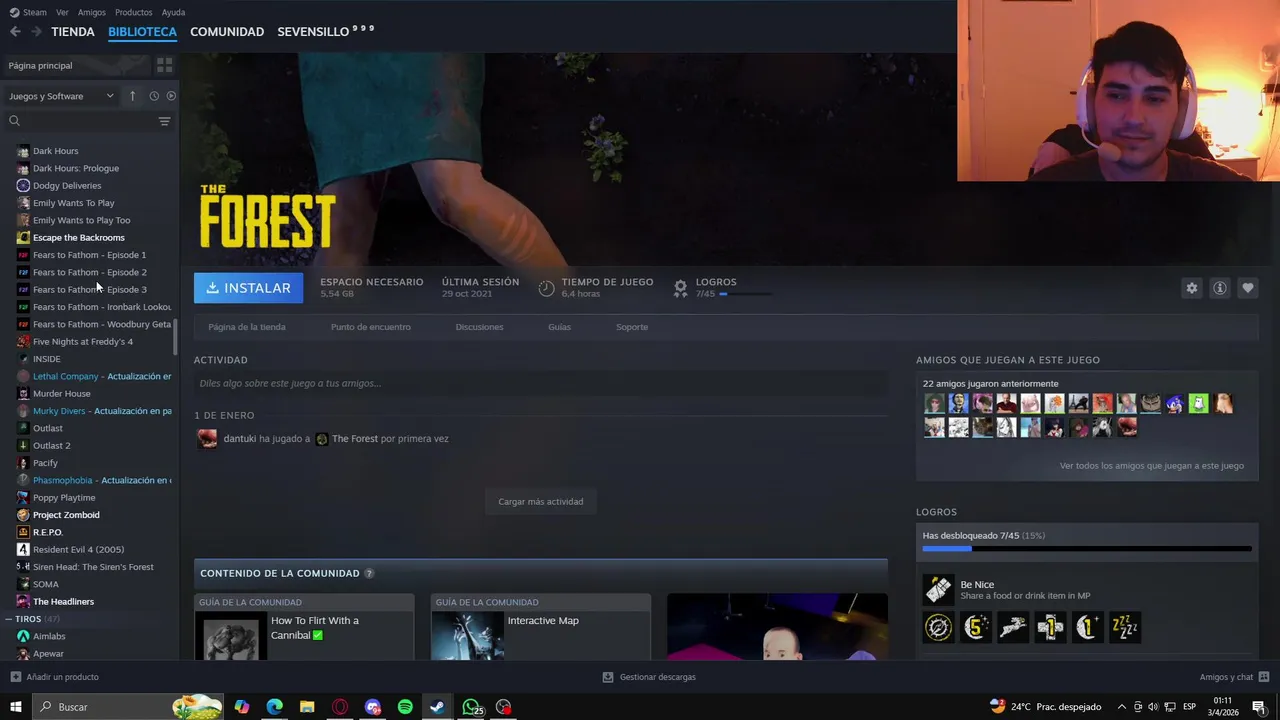Open the dantuki activity profile link
Image resolution: width=1280 pixels, height=720 pixels.
(x=240, y=439)
